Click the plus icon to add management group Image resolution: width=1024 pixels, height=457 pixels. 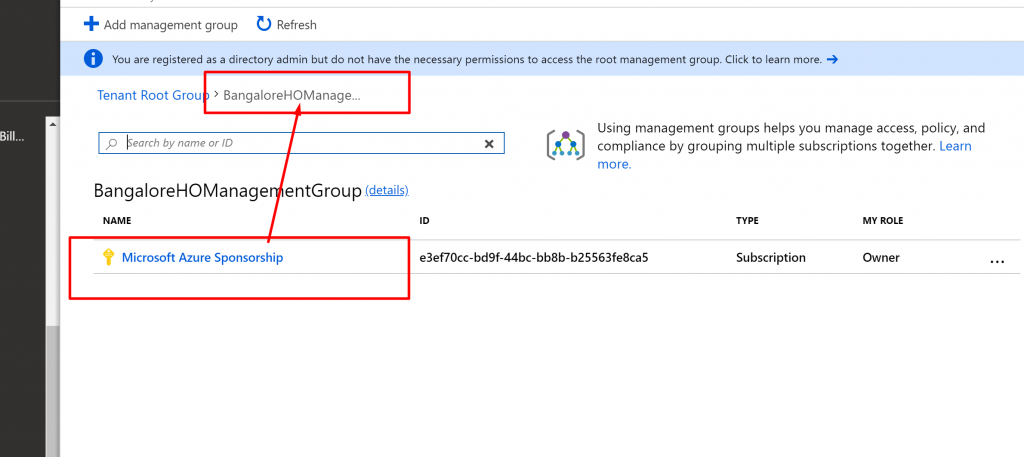(x=91, y=23)
